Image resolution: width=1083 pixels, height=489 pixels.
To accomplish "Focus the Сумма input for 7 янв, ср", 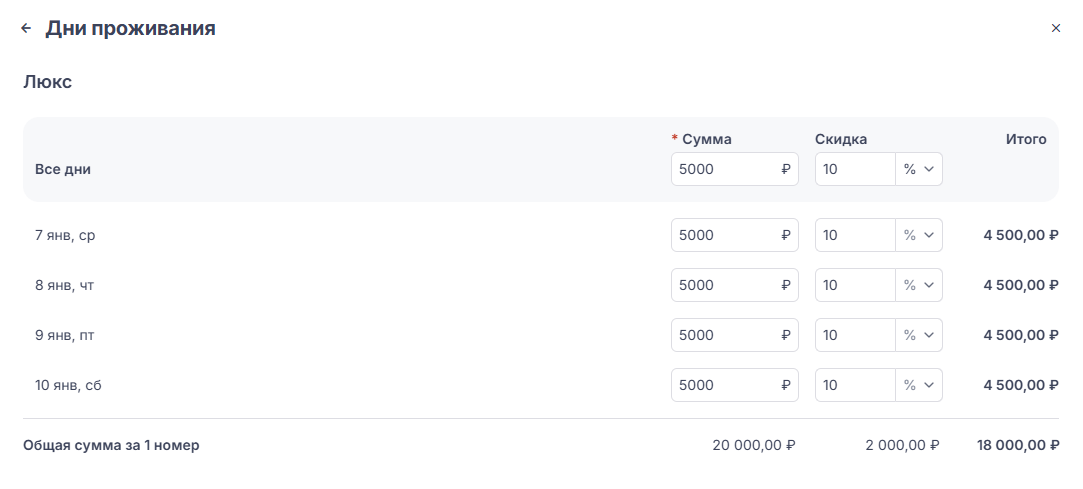I will 724,235.
